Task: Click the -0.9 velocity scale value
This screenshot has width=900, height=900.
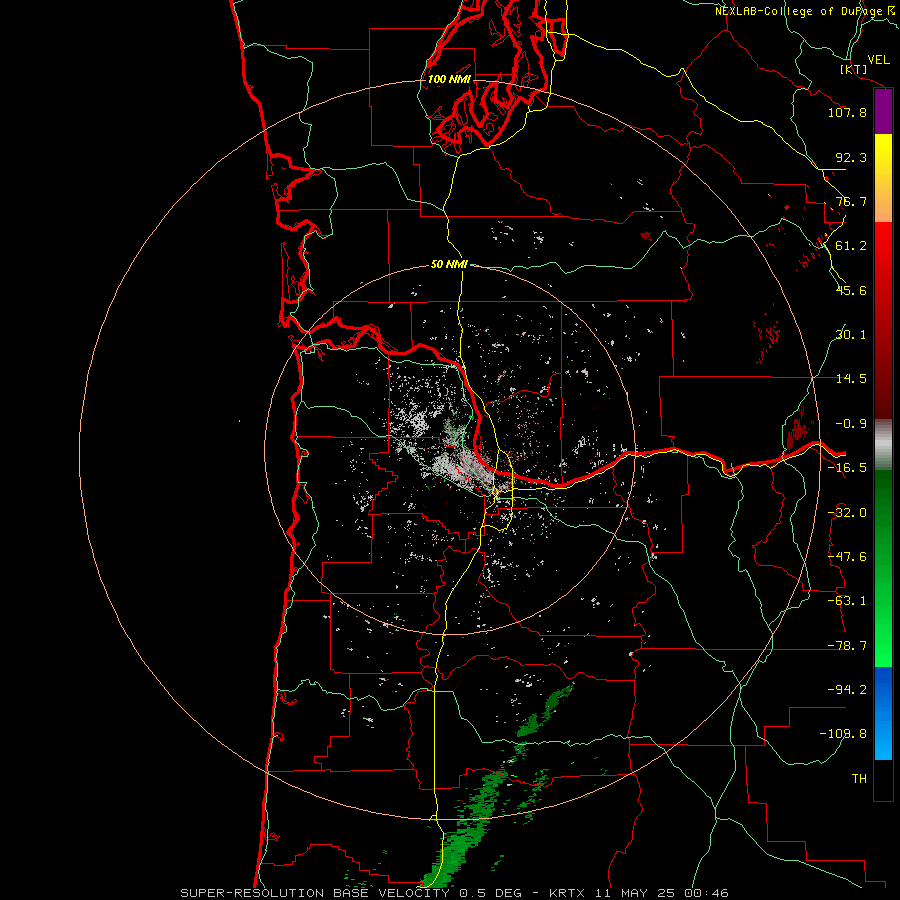Action: tap(851, 424)
